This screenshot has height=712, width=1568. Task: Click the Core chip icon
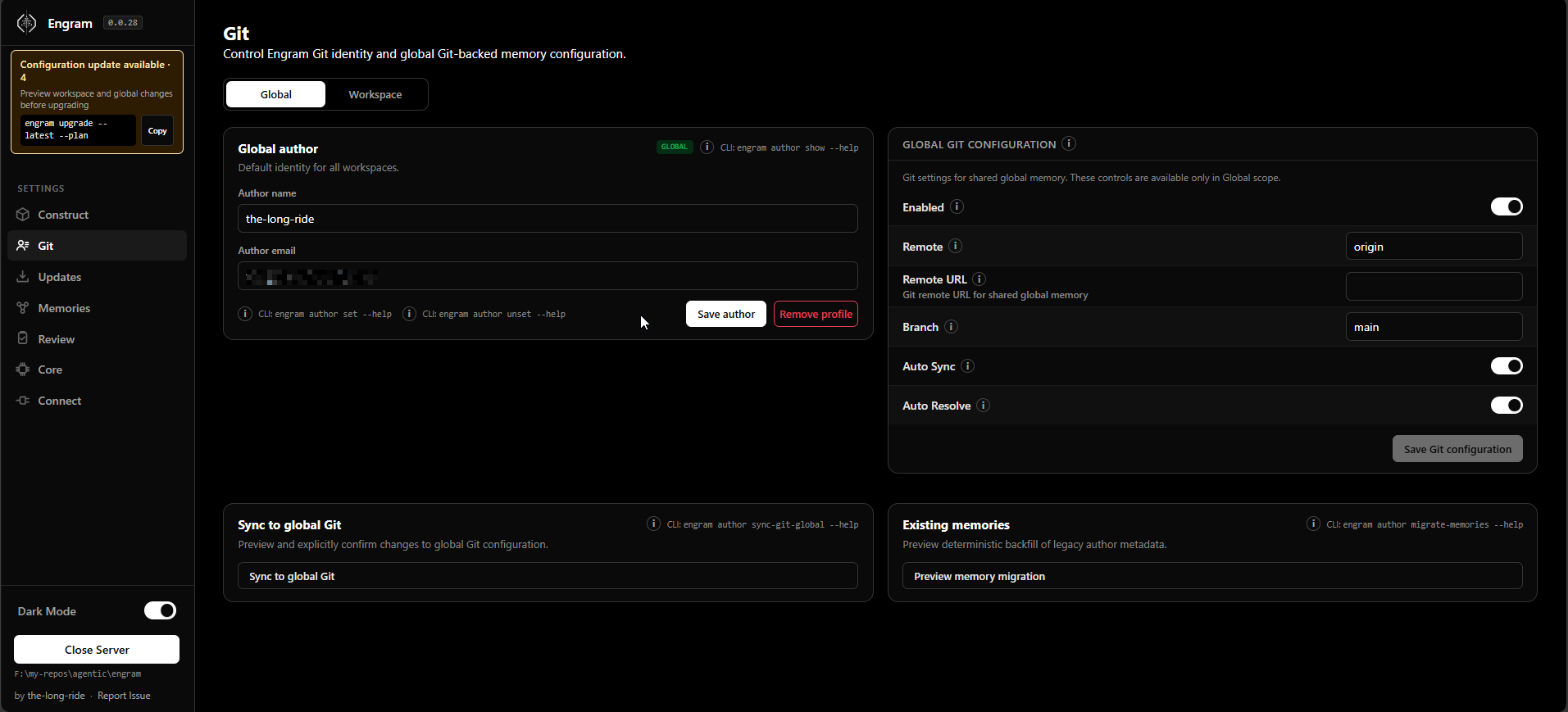[23, 370]
